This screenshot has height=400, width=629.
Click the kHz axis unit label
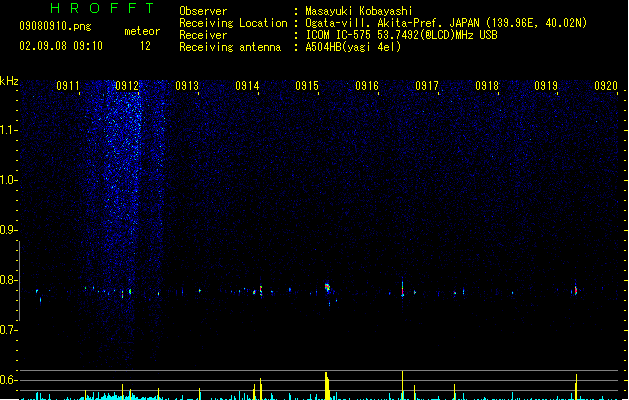tap(9, 81)
